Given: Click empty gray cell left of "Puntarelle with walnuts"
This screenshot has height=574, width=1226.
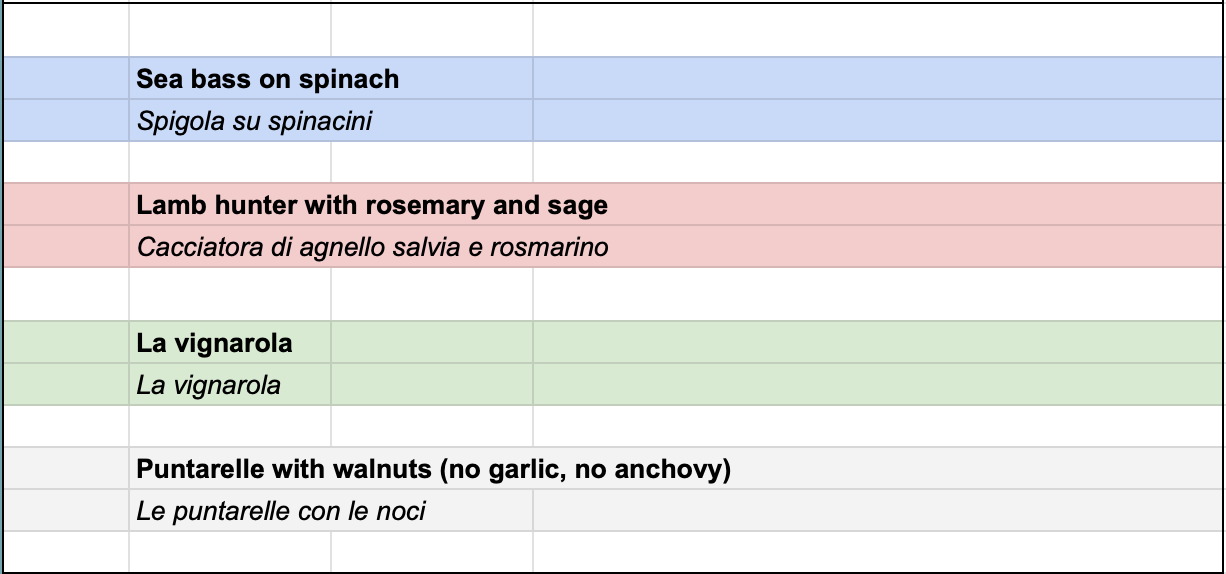Looking at the screenshot, I should click(66, 469).
